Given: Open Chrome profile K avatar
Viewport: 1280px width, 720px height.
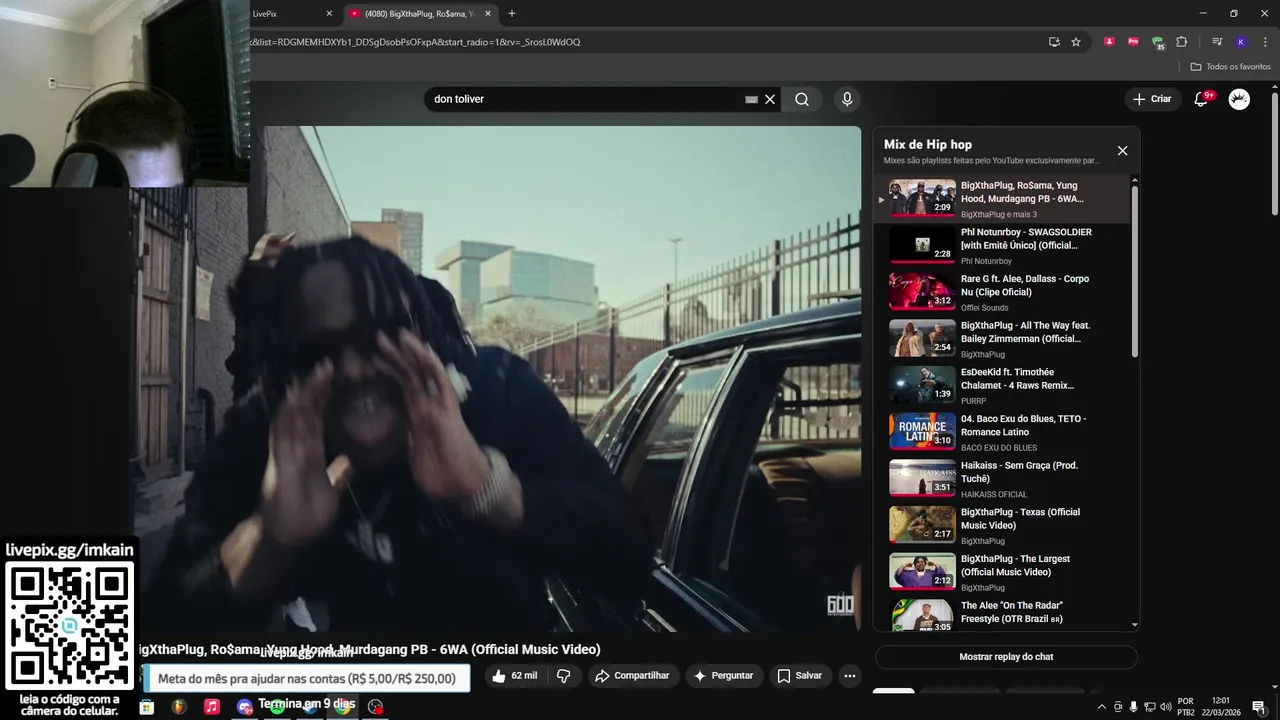Looking at the screenshot, I should coord(1241,42).
